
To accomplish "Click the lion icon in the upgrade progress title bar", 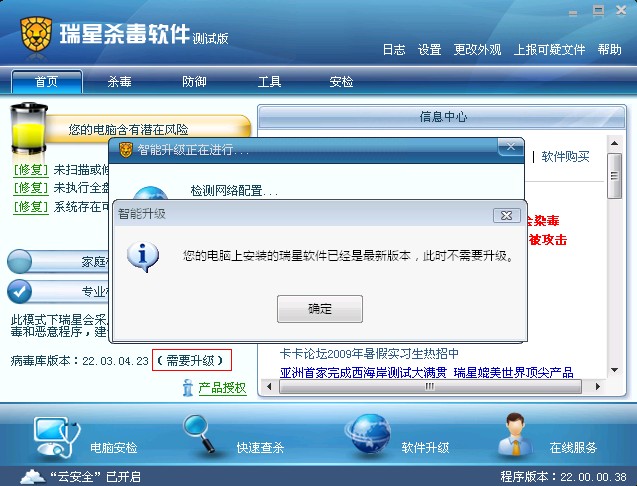I will pos(126,150).
